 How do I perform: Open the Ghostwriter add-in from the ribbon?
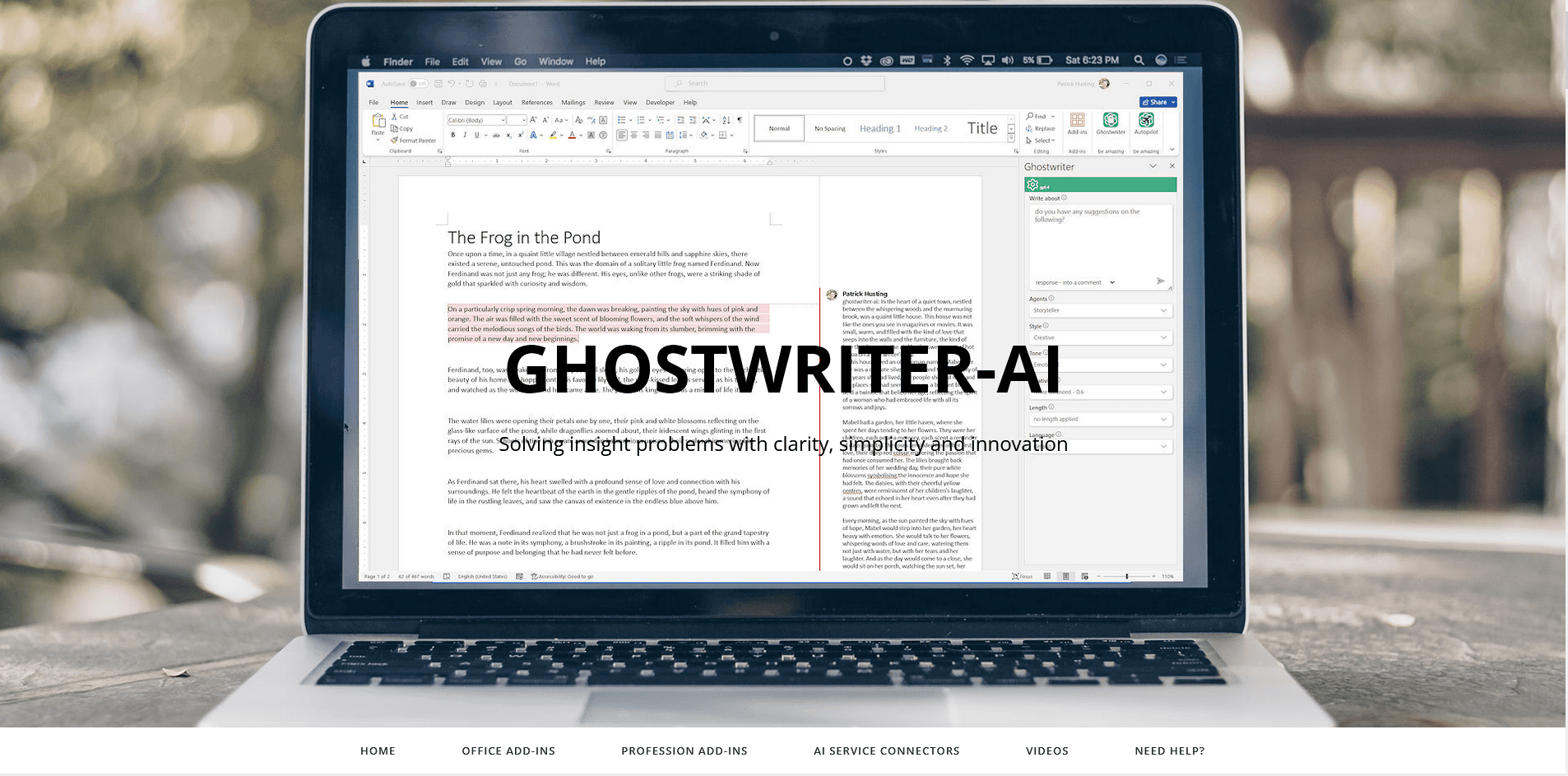click(1110, 123)
